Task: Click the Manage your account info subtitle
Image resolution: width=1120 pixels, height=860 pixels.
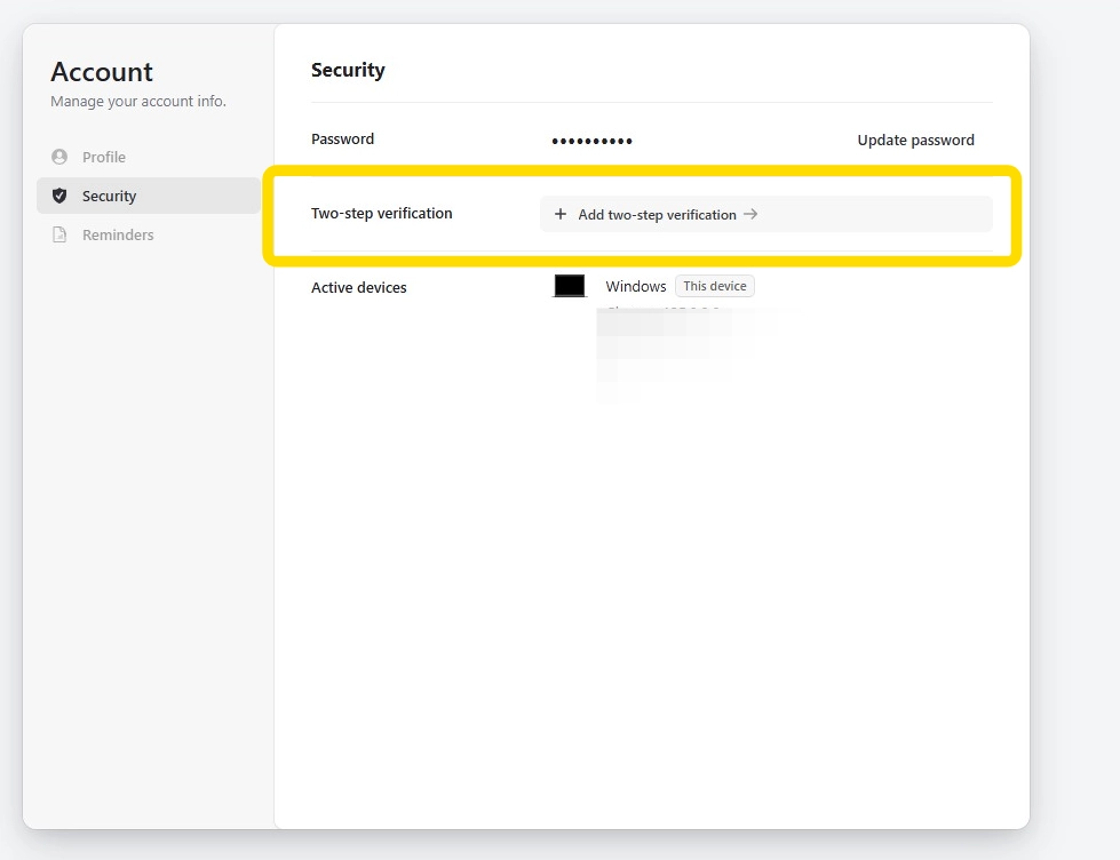Action: click(138, 101)
